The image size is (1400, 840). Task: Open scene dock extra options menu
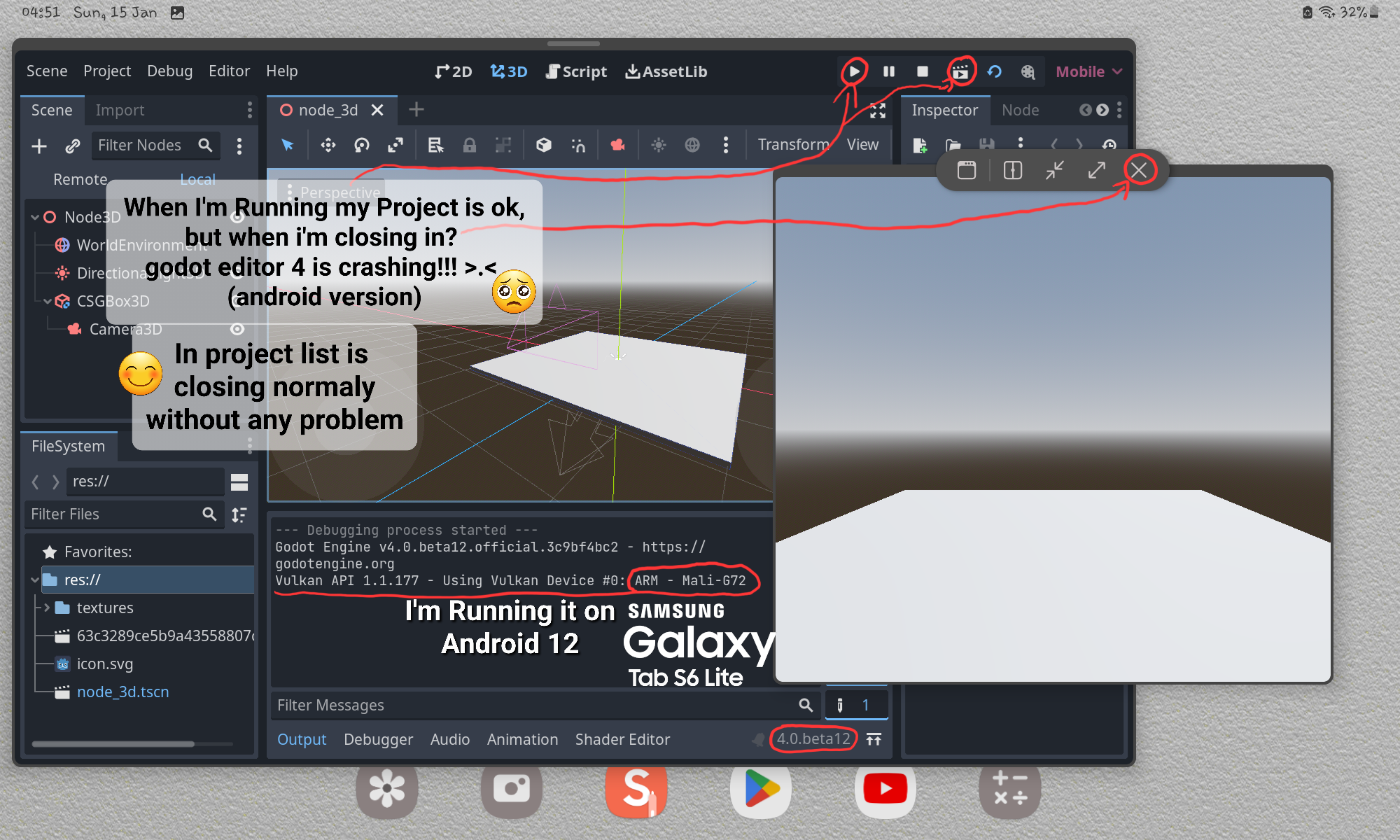click(239, 146)
